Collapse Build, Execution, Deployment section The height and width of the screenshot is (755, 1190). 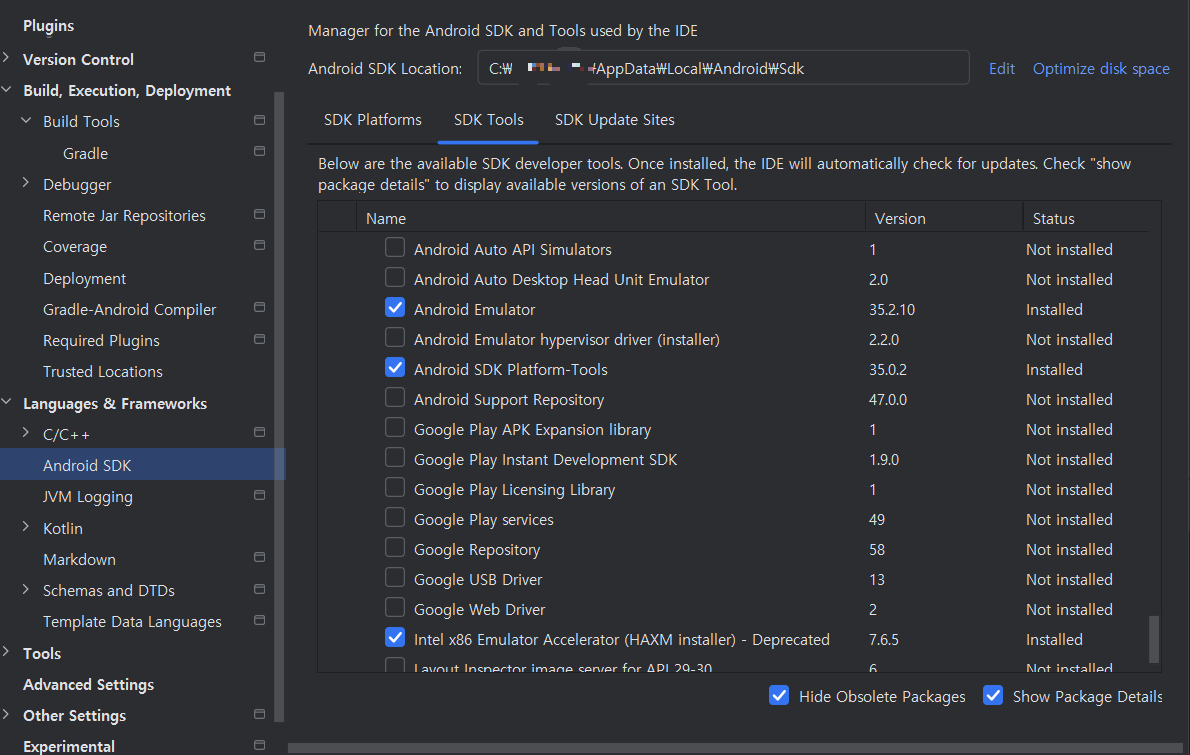pos(7,90)
